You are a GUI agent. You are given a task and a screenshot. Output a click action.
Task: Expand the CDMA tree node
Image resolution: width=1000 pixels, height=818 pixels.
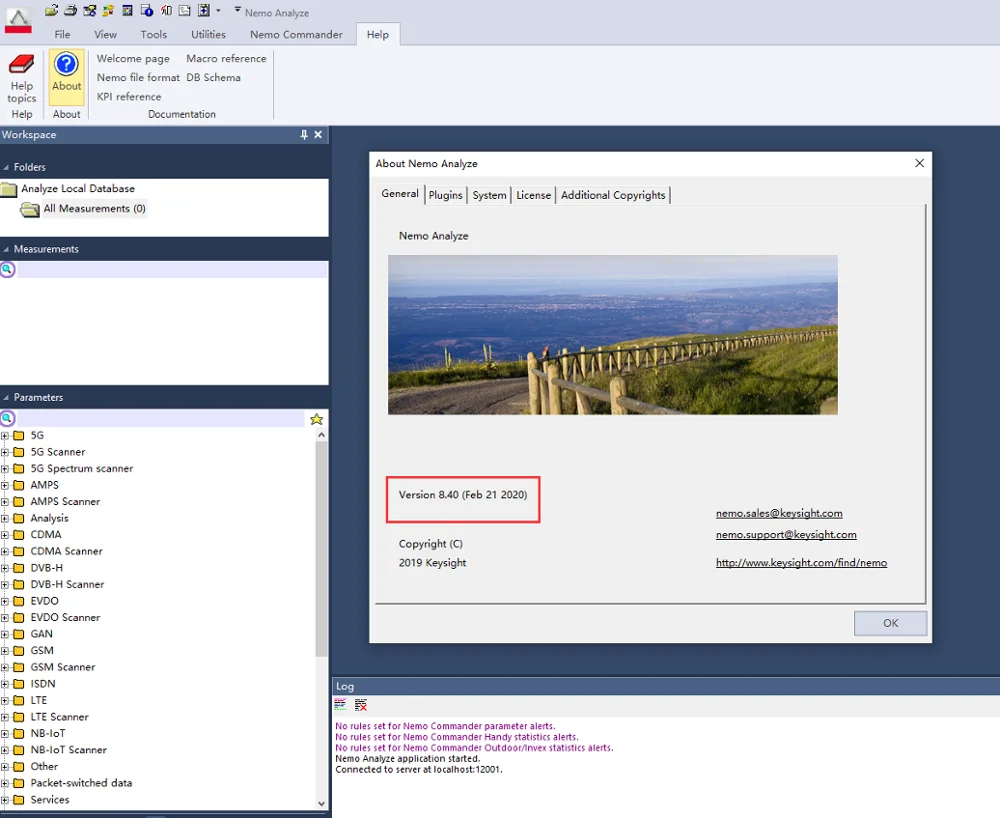coord(4,535)
